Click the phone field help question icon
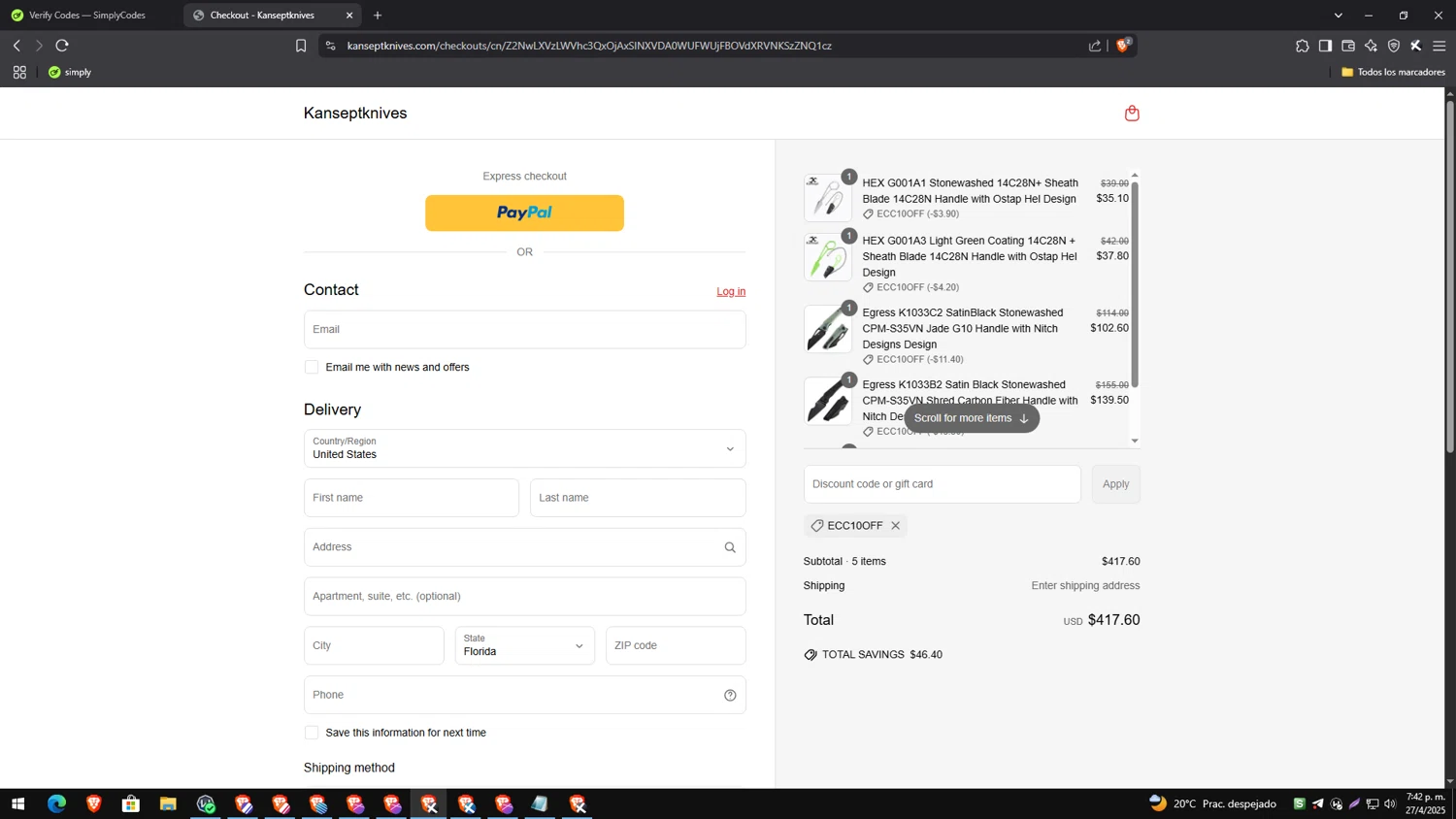The width and height of the screenshot is (1456, 819). (730, 695)
